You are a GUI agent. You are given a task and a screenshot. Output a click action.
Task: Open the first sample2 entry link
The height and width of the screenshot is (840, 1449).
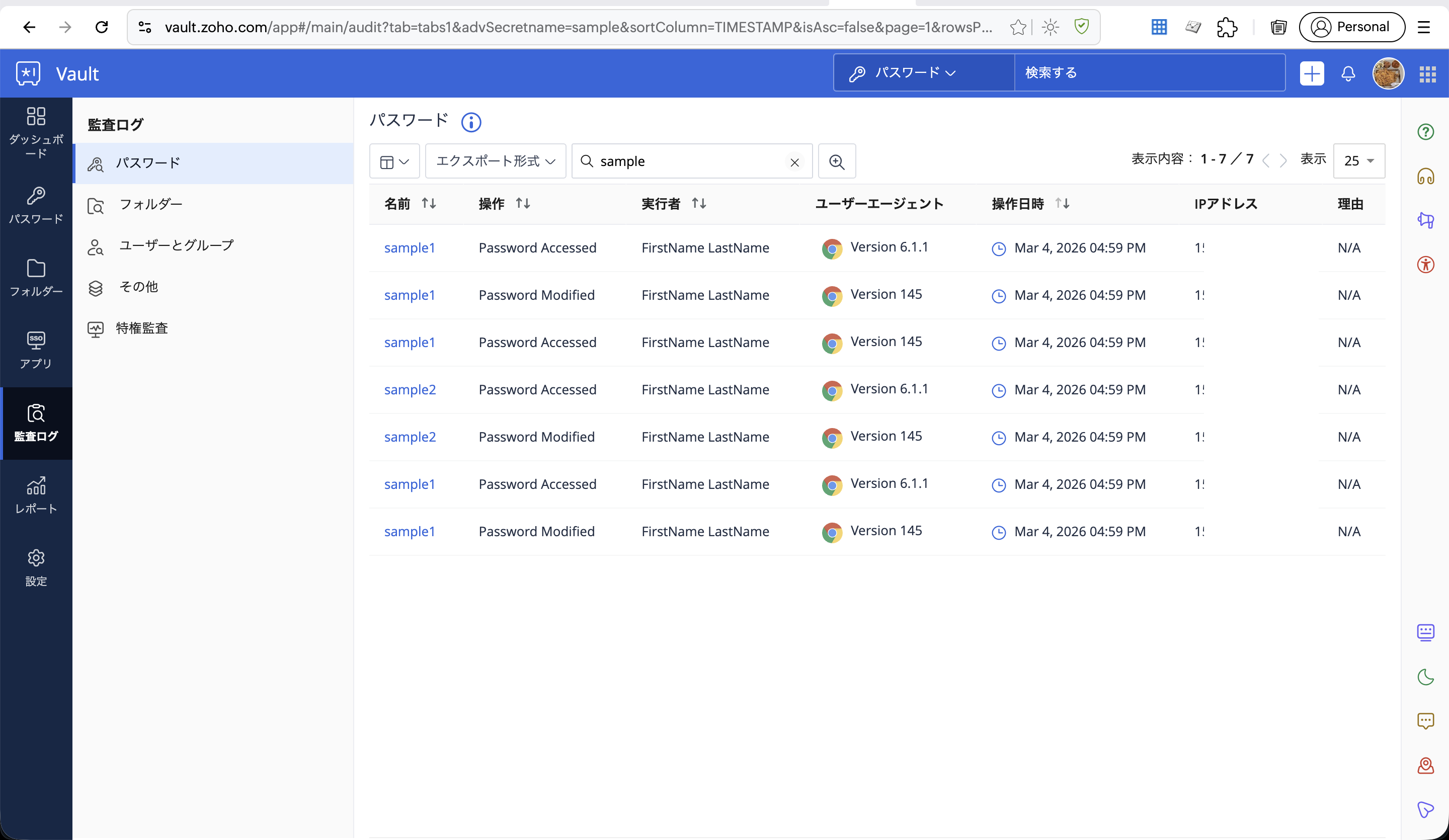tap(410, 390)
